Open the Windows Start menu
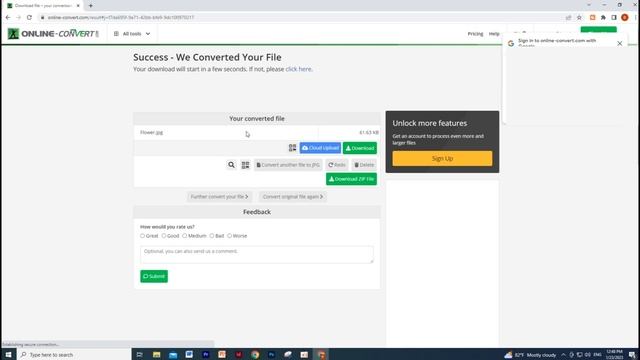 pyautogui.click(x=8, y=354)
